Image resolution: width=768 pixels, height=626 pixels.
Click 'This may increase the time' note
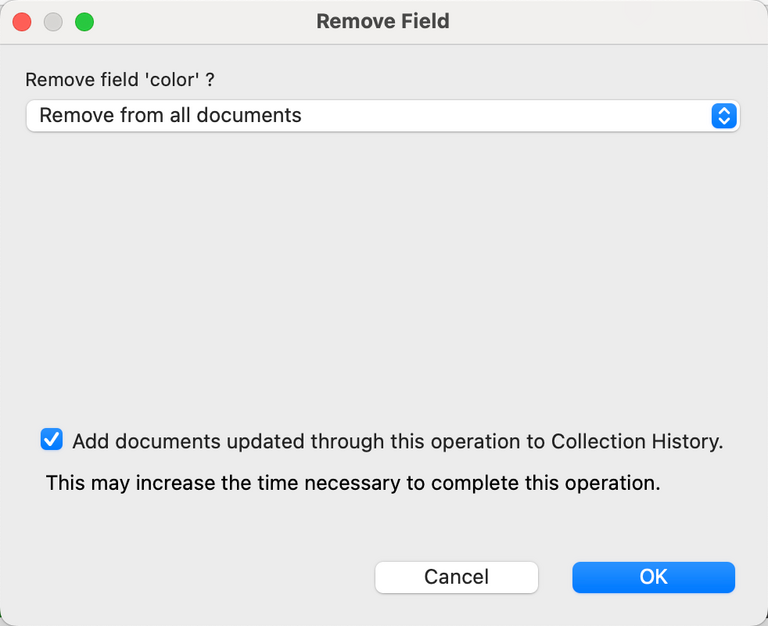[x=160, y=484]
